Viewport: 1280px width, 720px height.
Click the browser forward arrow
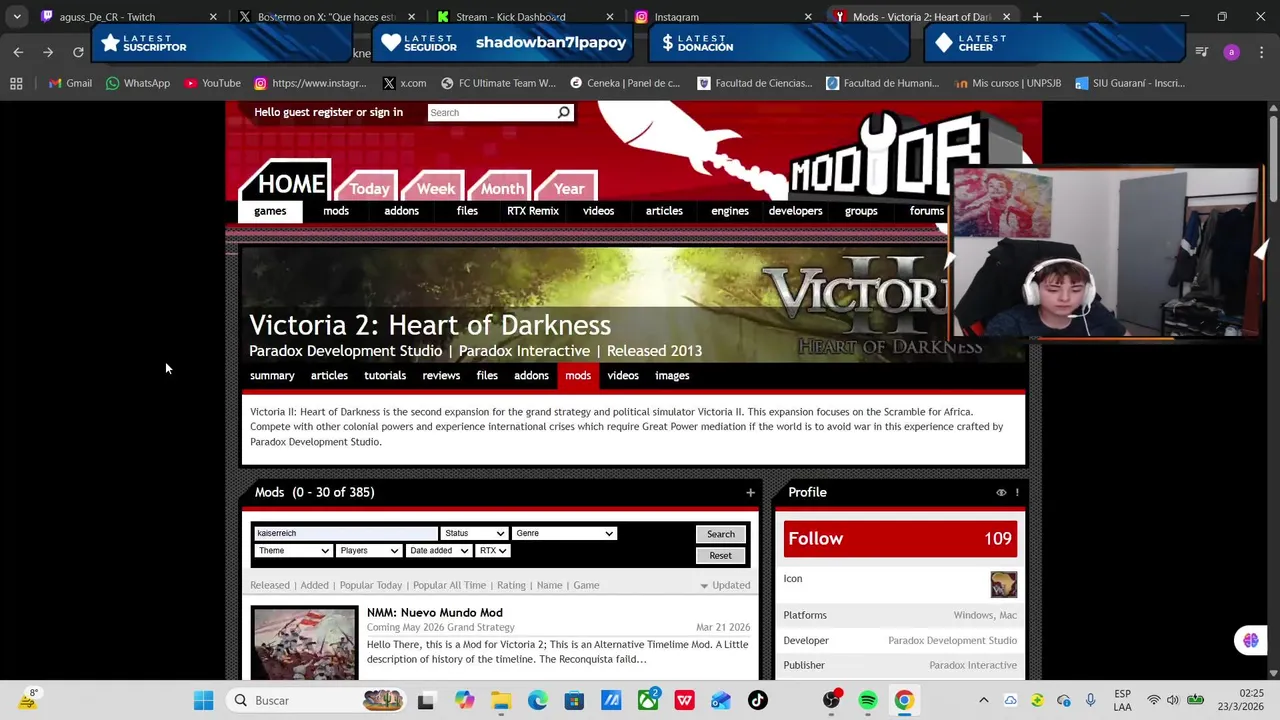coord(48,52)
